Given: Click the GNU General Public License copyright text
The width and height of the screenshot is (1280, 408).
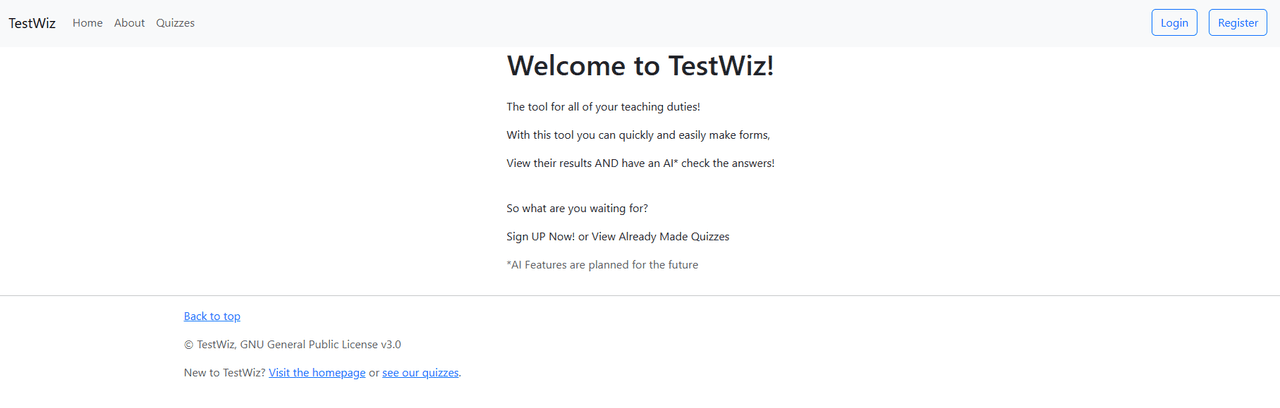Looking at the screenshot, I should [x=293, y=344].
